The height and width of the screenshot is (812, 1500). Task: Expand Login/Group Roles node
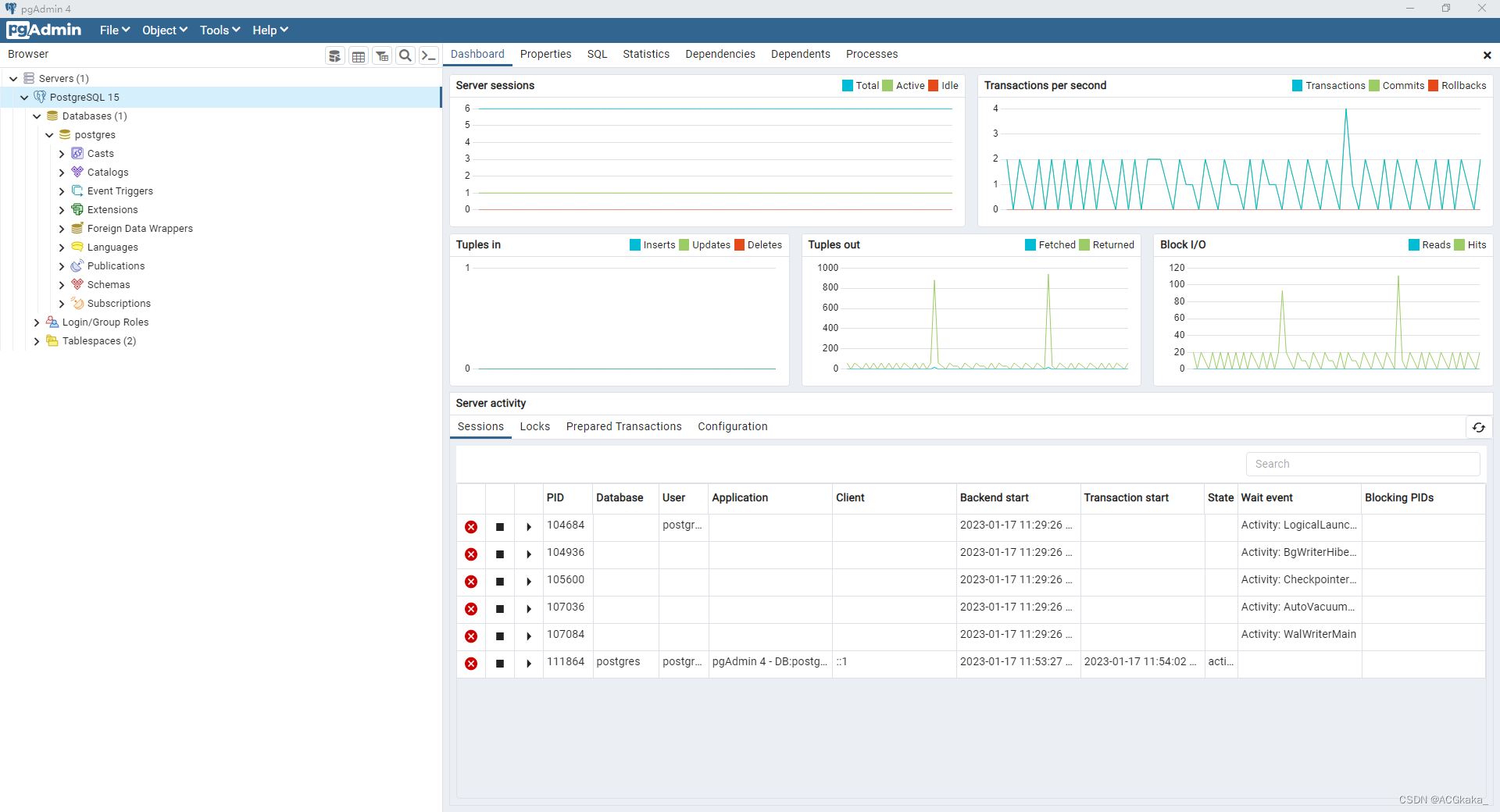pos(37,322)
